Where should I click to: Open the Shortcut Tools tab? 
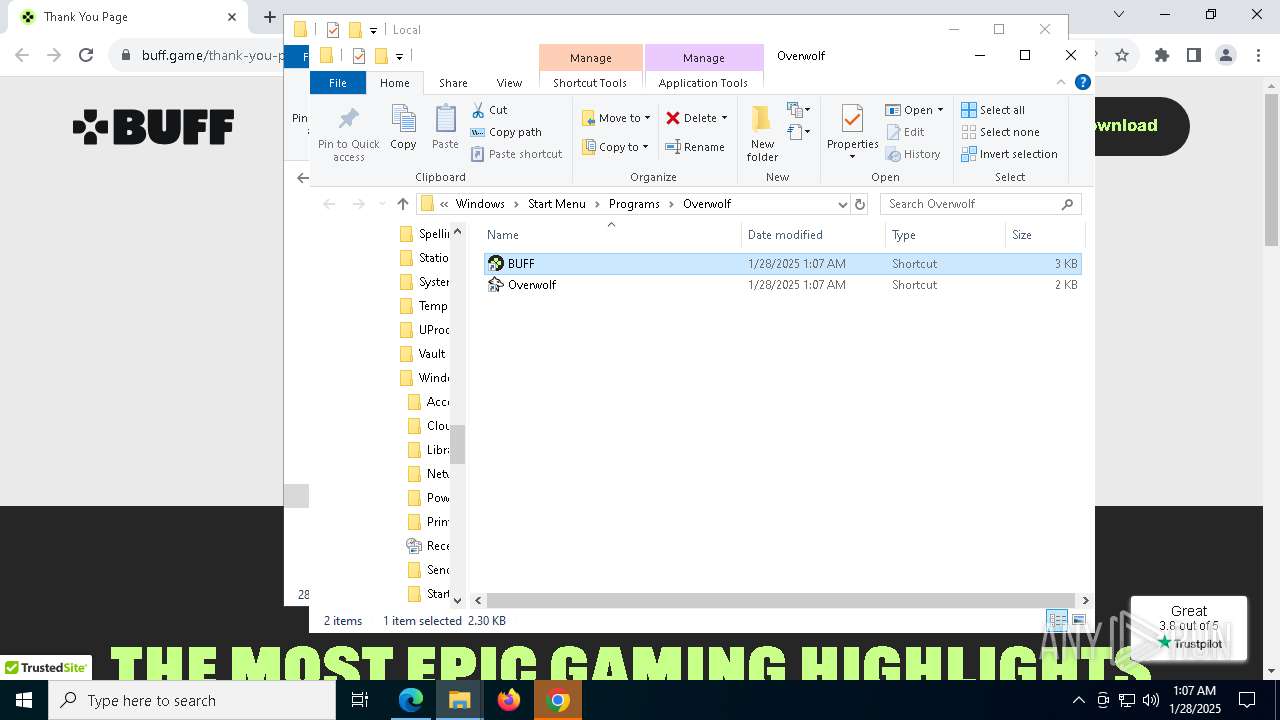590,83
